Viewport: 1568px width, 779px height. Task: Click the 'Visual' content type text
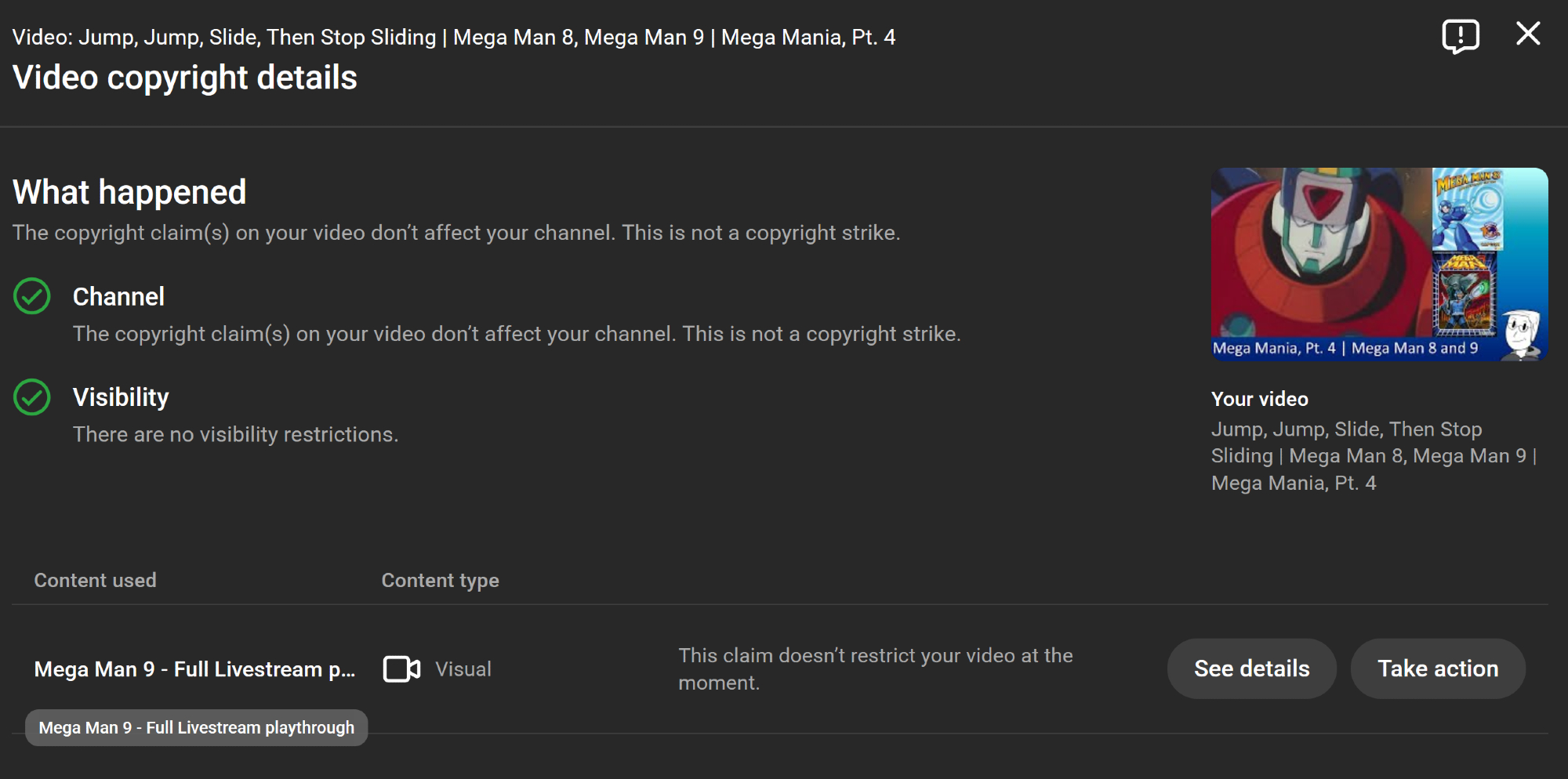pyautogui.click(x=463, y=669)
